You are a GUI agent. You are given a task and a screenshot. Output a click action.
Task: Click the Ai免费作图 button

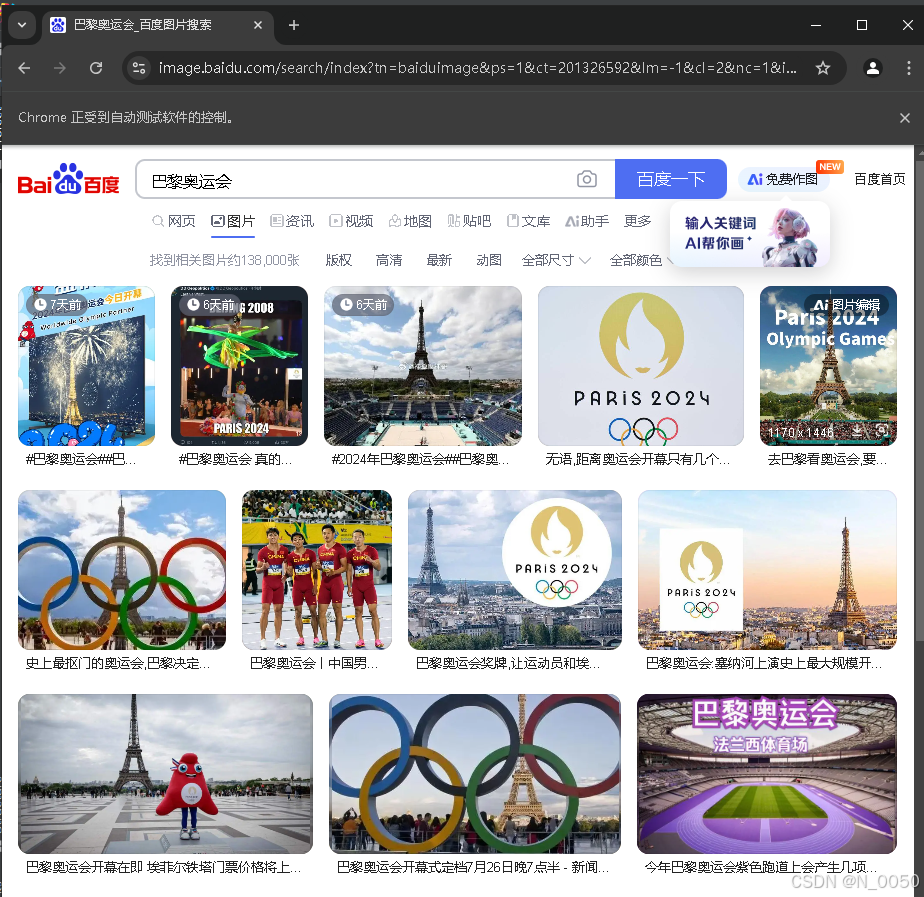coord(784,179)
